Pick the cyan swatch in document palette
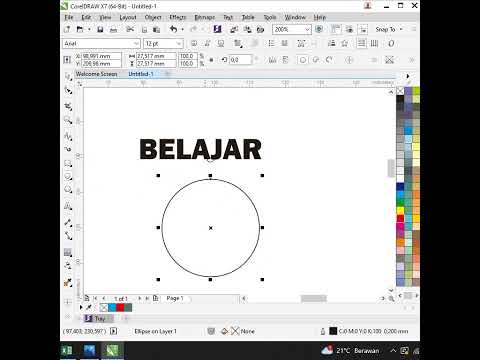Image resolution: width=480 pixels, height=360 pixels. coord(112,308)
